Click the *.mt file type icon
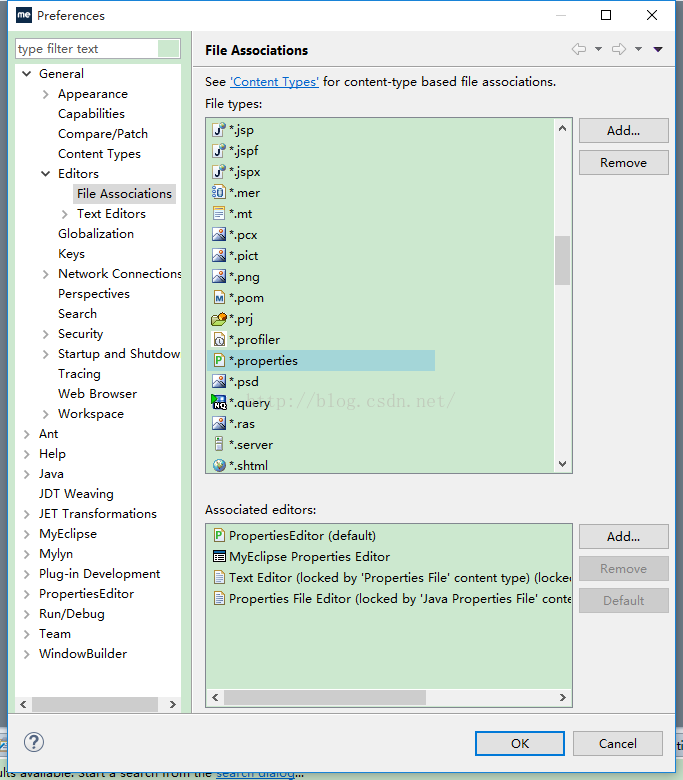 coord(219,213)
